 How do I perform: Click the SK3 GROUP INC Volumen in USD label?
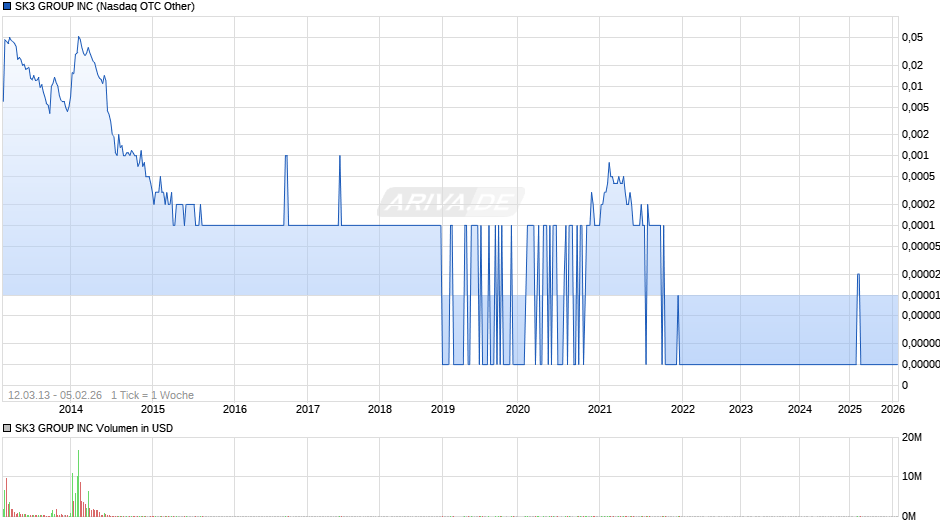(x=94, y=428)
